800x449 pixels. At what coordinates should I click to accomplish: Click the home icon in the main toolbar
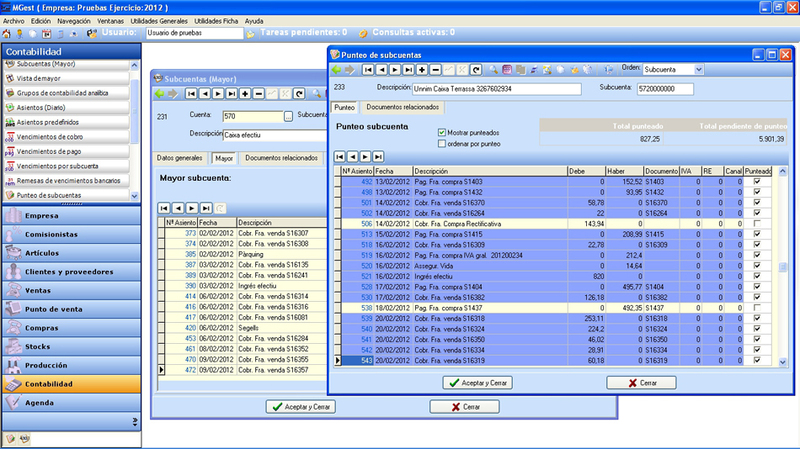point(7,34)
